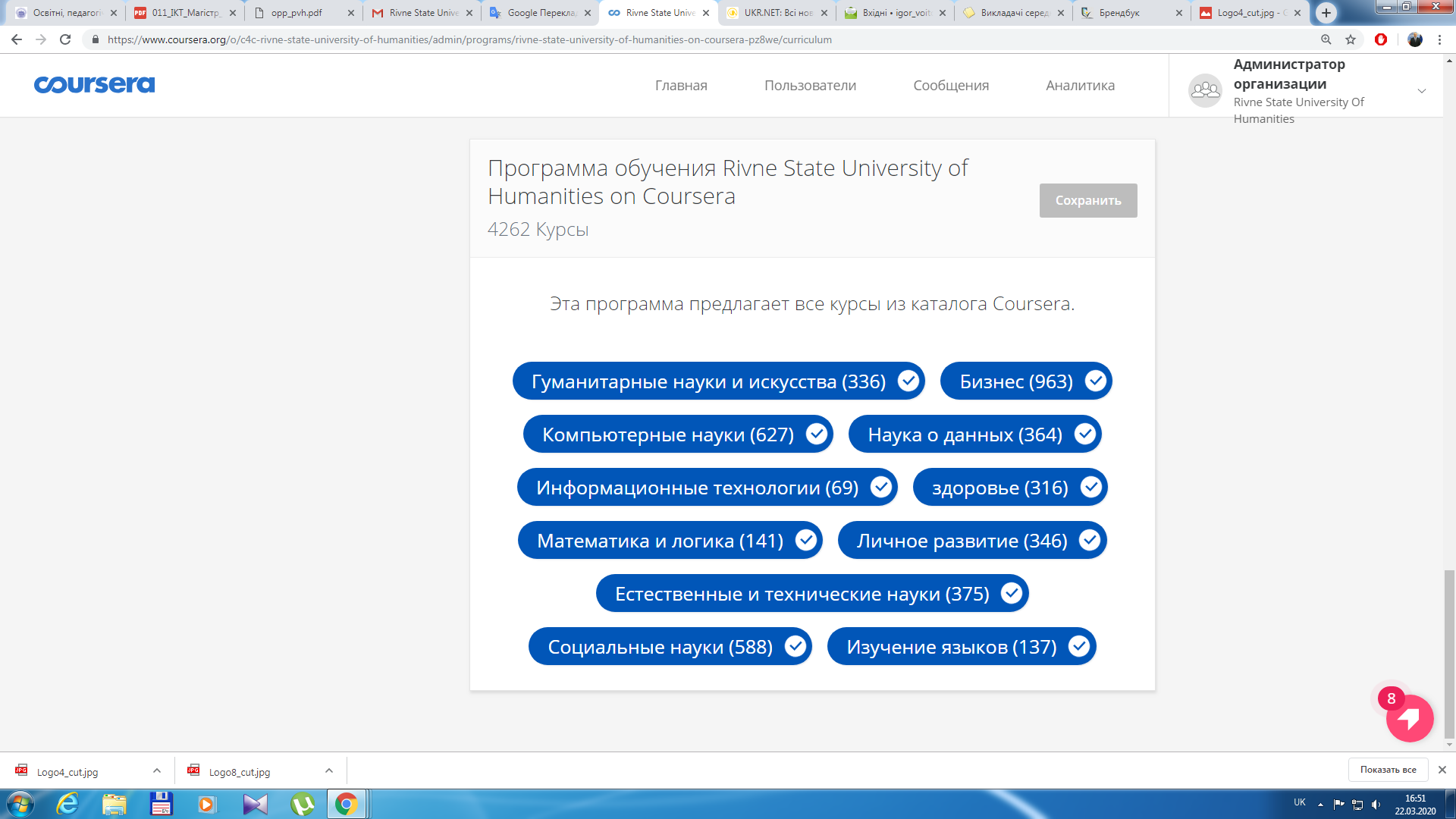Expand Logo4_cut.jpg download options

point(157,770)
